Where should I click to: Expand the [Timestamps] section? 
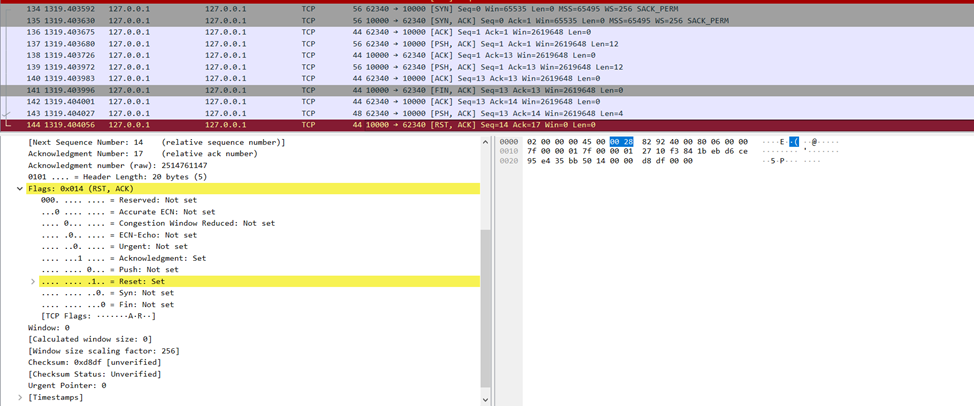pyautogui.click(x=21, y=397)
